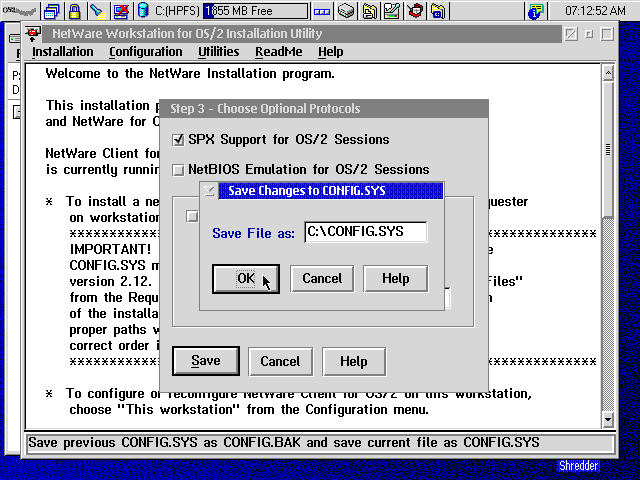This screenshot has height=480, width=640.
Task: Click the blue tray selector button
Action: pyautogui.click(x=322, y=11)
